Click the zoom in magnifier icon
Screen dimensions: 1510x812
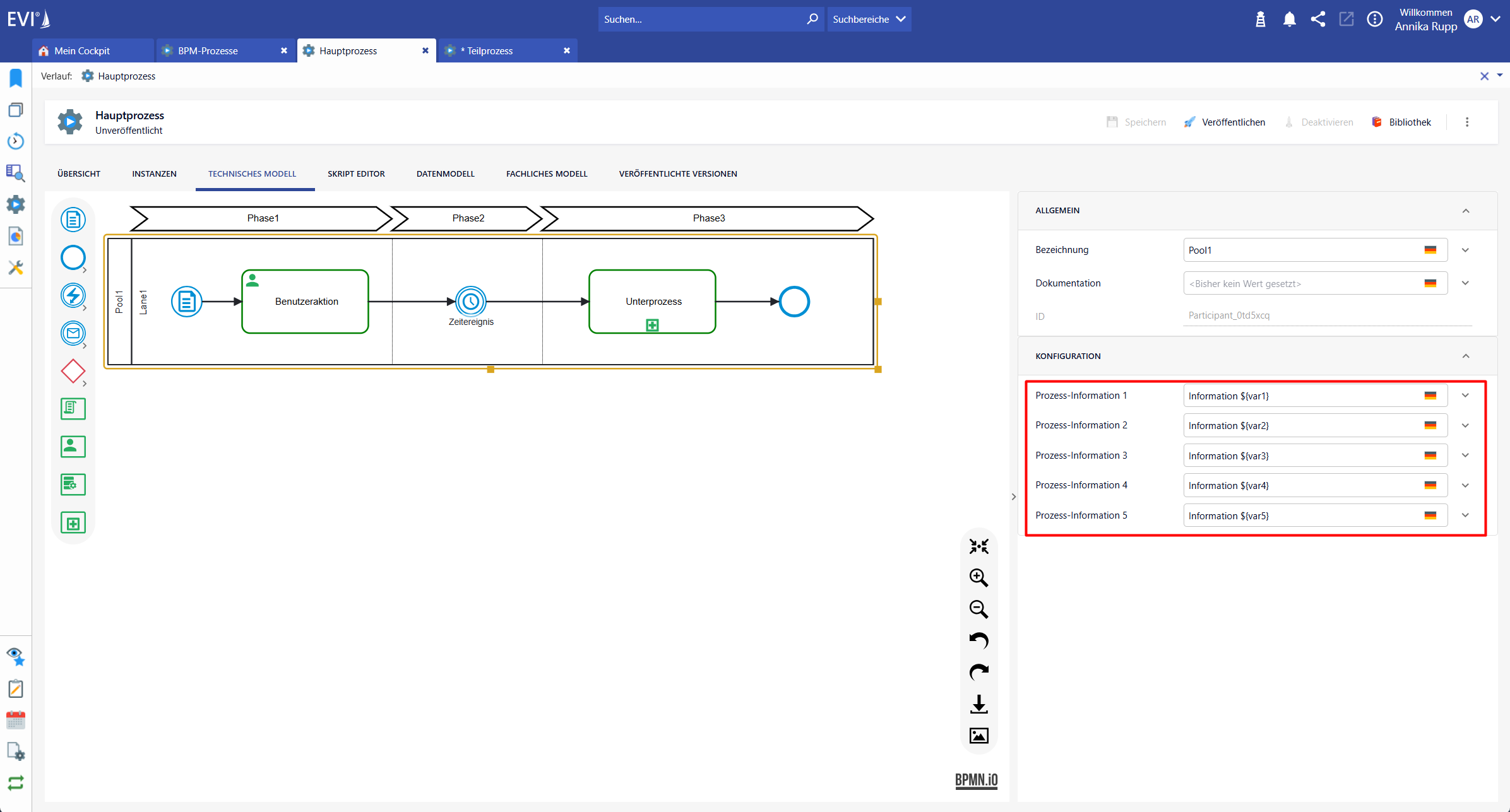click(978, 577)
